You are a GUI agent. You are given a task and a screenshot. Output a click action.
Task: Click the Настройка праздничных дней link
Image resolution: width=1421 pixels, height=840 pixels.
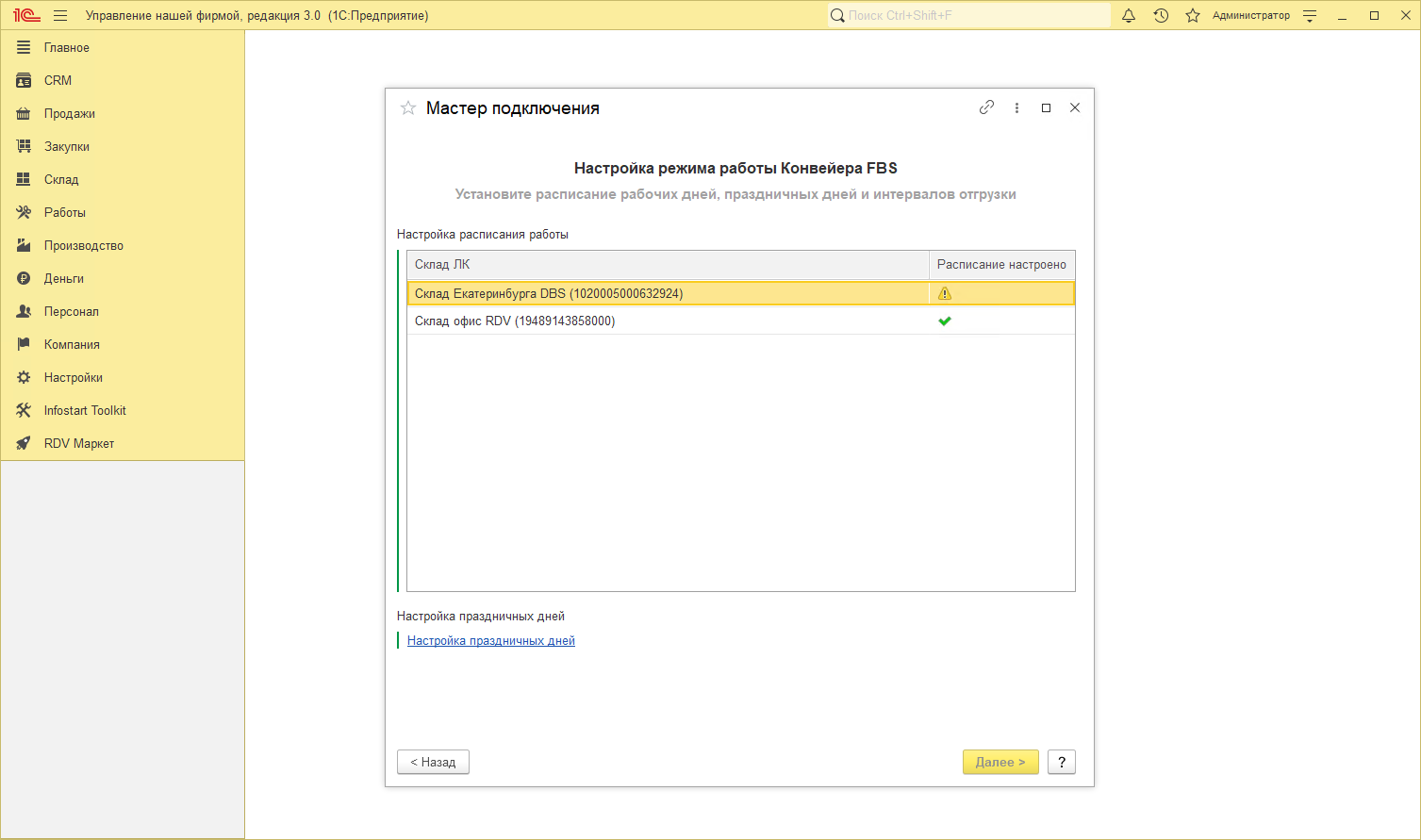point(490,640)
